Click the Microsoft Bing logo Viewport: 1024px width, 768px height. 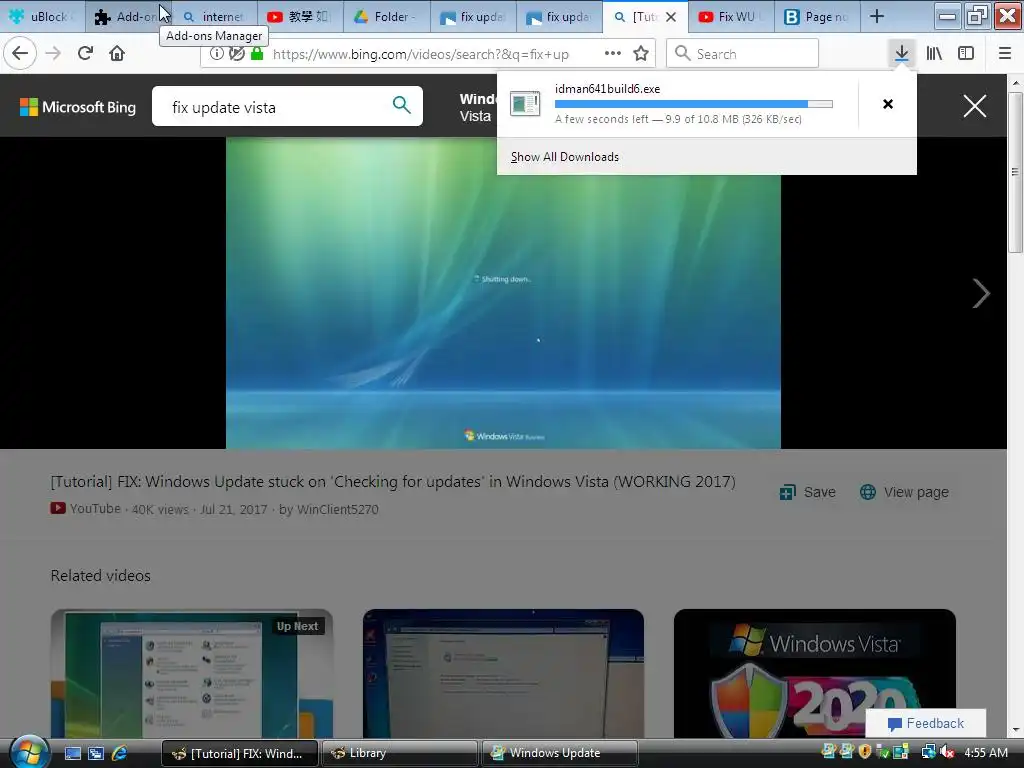pyautogui.click(x=78, y=107)
